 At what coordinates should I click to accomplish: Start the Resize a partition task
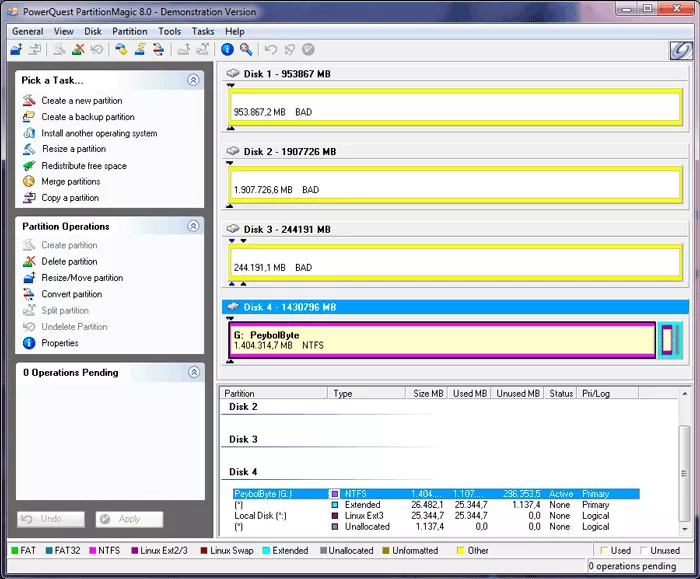pyautogui.click(x=74, y=149)
